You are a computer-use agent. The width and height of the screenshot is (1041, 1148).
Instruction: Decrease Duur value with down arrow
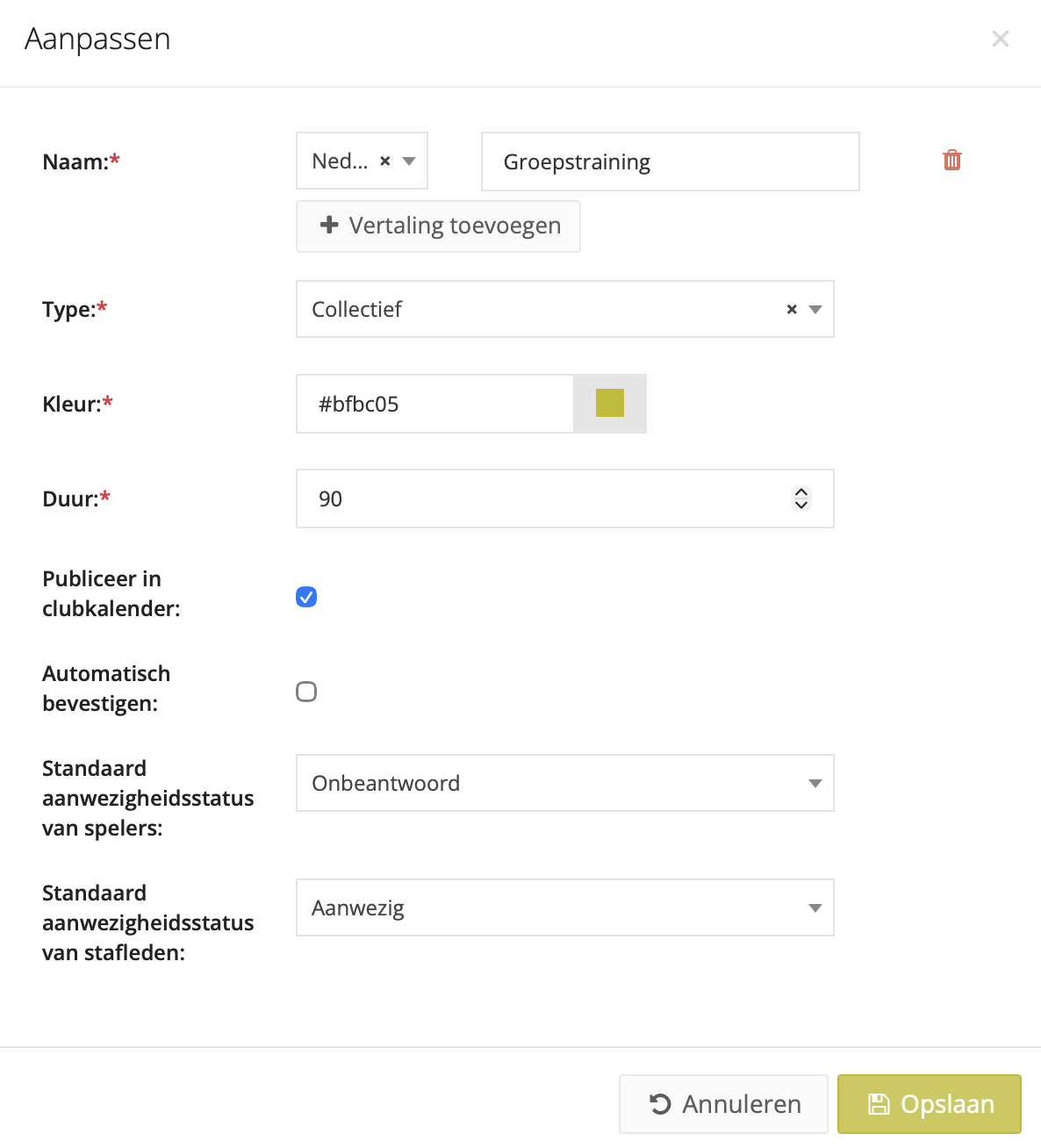(x=801, y=506)
